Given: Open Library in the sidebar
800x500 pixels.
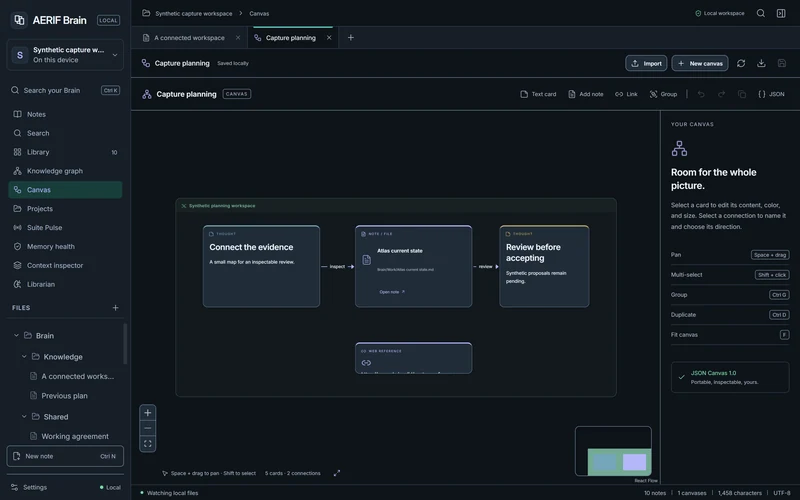Looking at the screenshot, I should (65, 152).
